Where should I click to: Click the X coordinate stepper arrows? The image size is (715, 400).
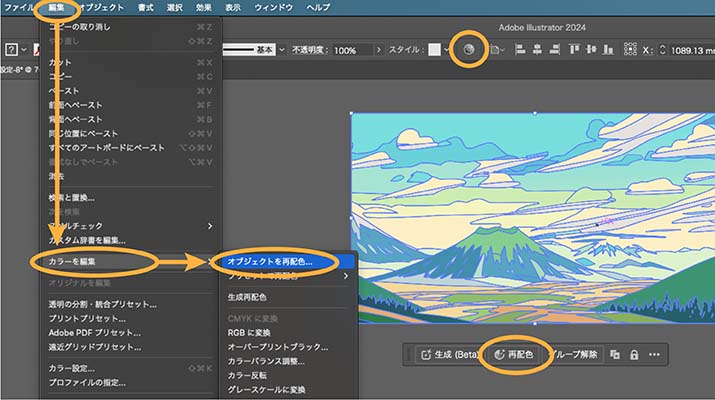[663, 50]
